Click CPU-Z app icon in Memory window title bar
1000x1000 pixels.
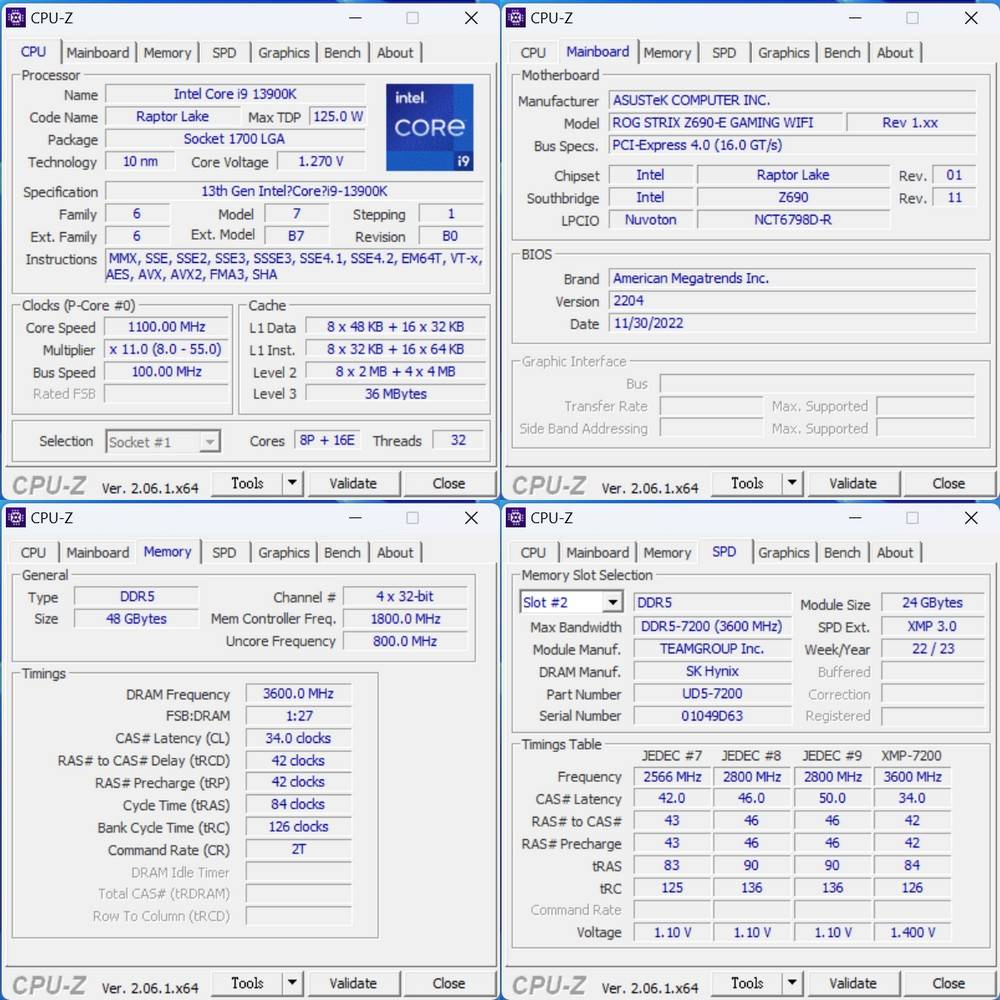[x=15, y=518]
